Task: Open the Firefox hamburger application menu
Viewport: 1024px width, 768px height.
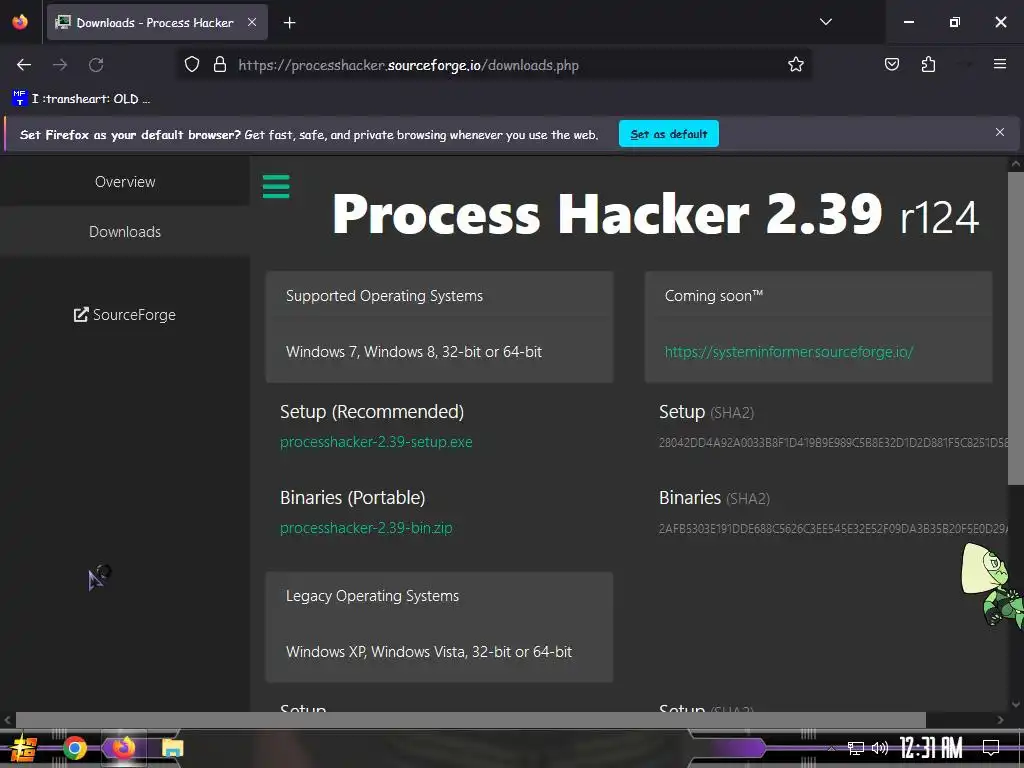Action: (x=999, y=64)
